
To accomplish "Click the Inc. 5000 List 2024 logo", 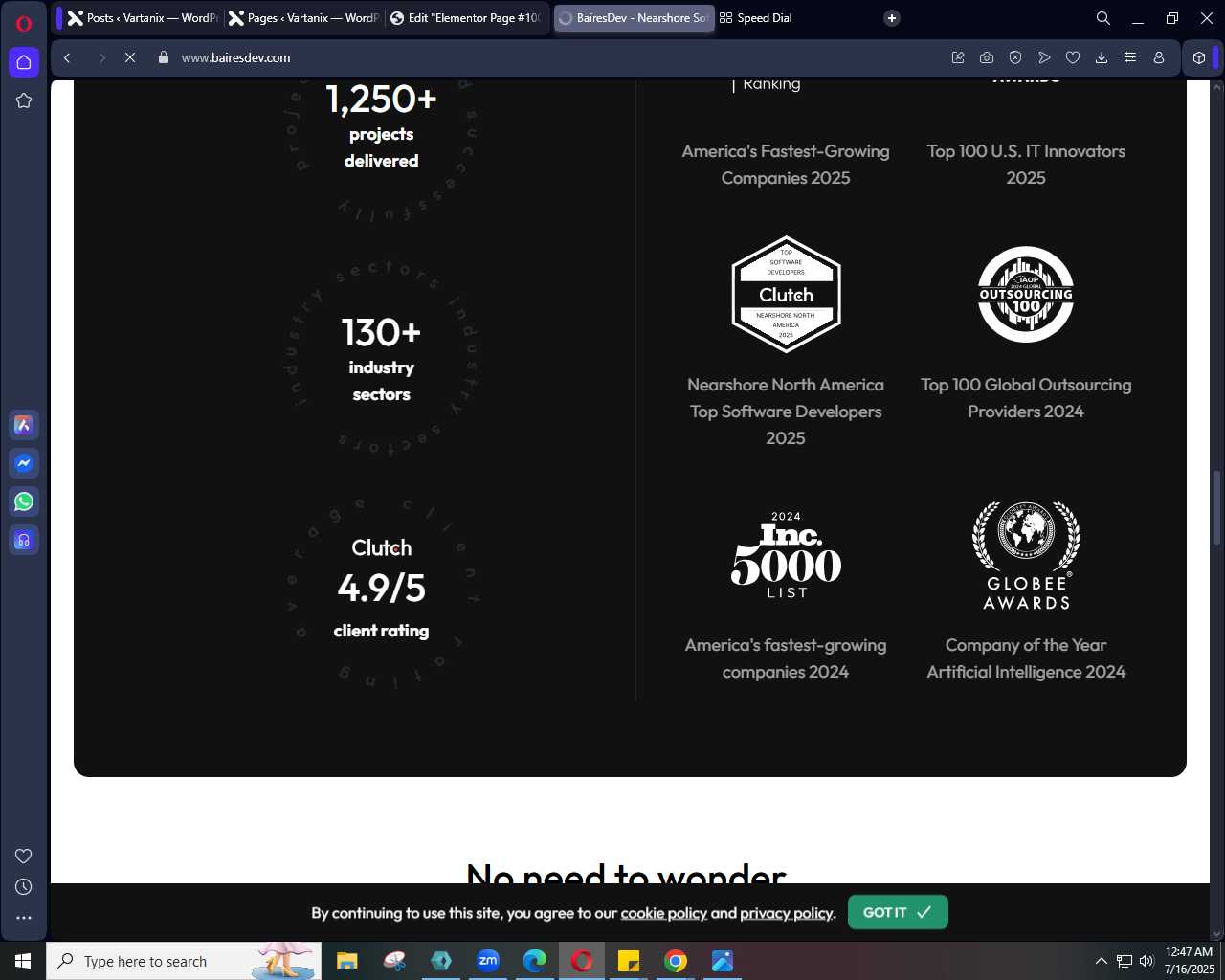I will coord(786,556).
